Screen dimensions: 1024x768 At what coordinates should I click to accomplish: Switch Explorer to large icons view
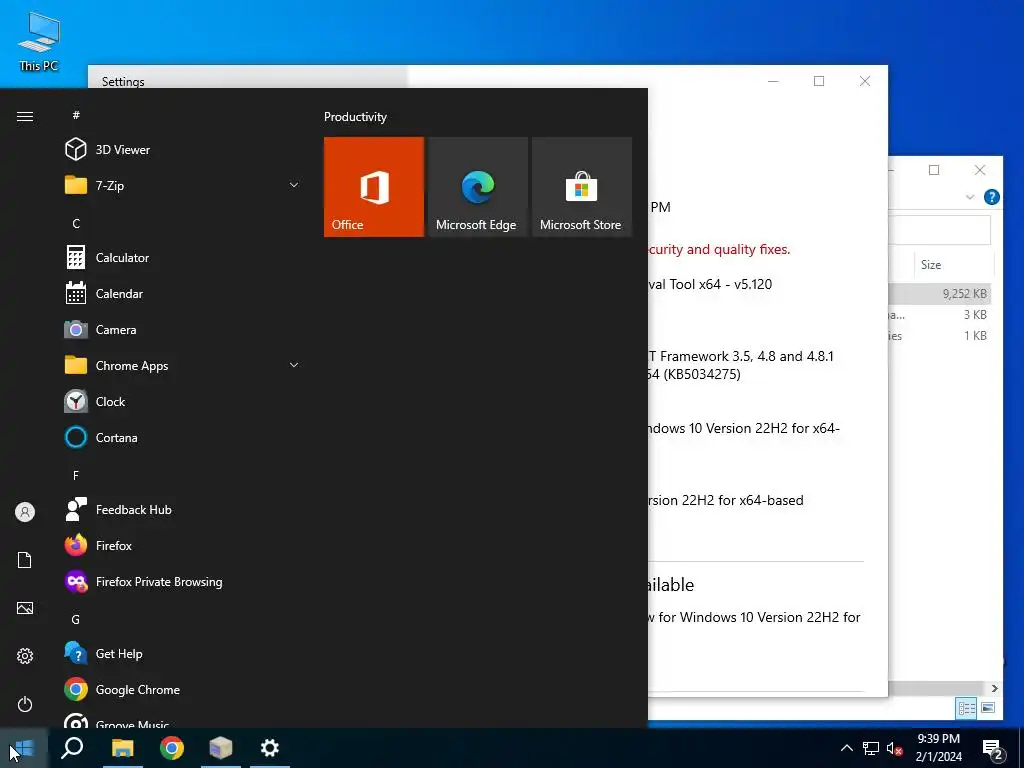click(x=987, y=708)
